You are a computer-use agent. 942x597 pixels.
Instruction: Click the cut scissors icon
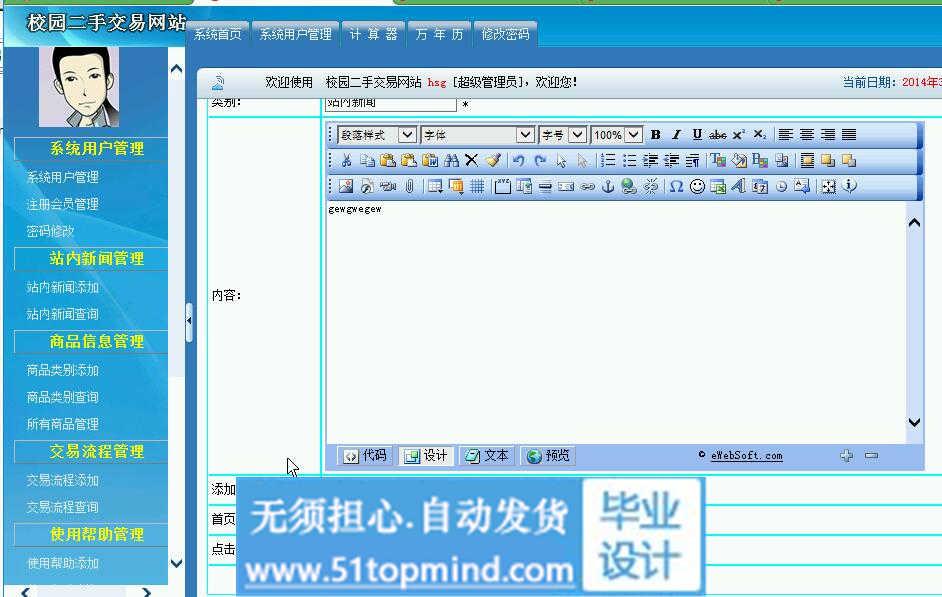[346, 160]
